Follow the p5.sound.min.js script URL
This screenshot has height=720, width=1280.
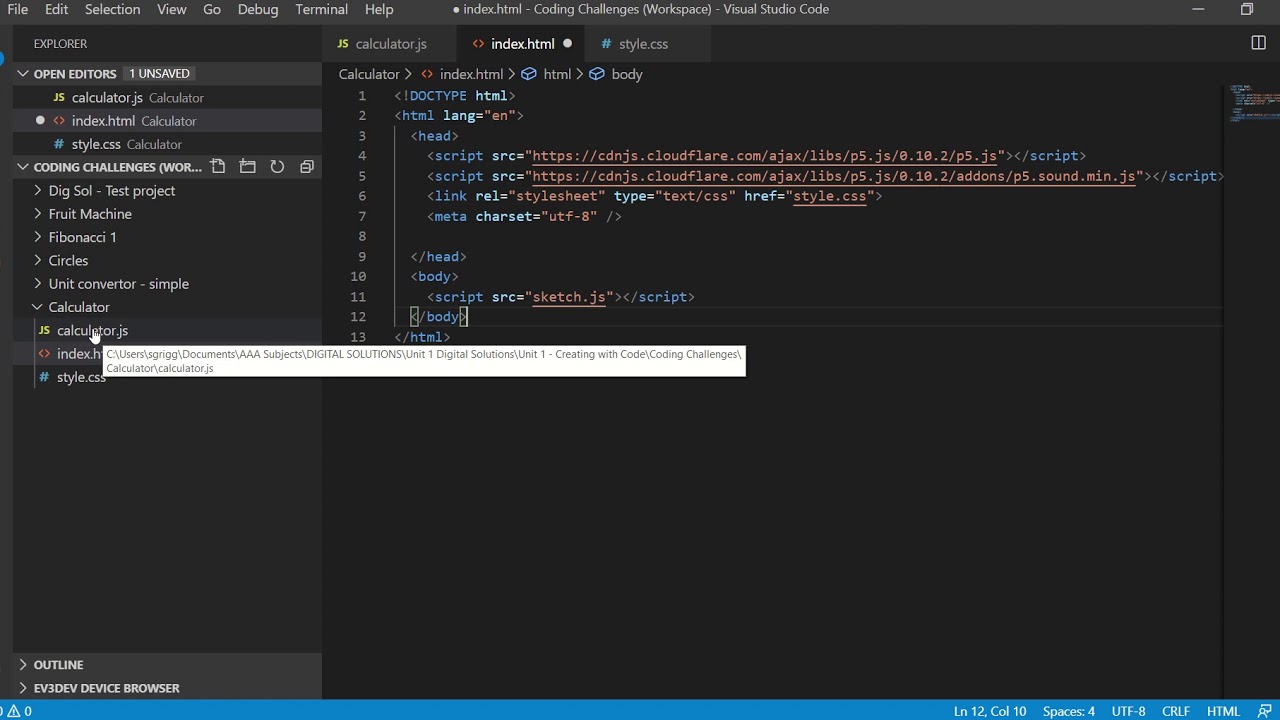[835, 176]
